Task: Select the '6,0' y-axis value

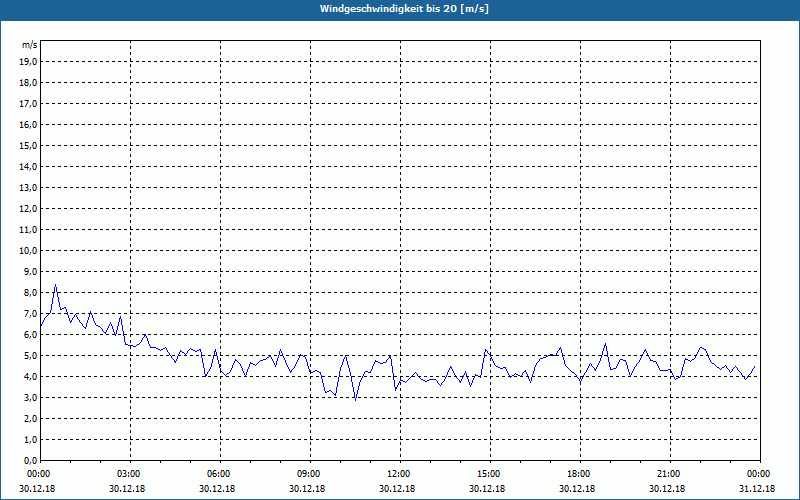Action: click(x=29, y=335)
